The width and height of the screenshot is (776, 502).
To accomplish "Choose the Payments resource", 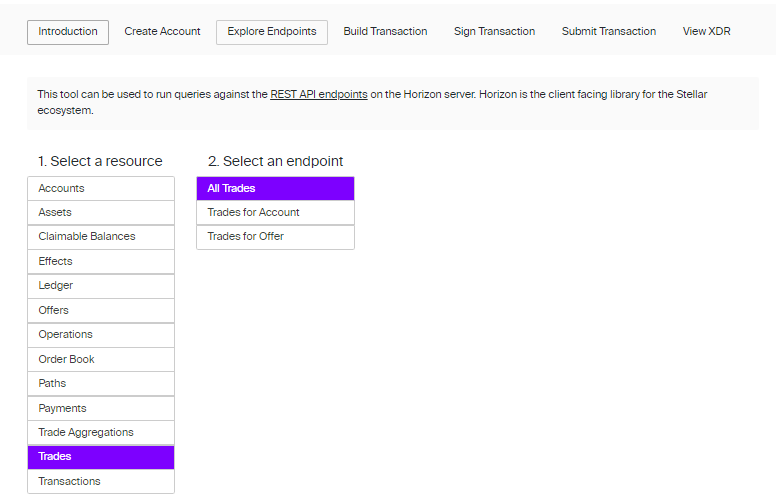I will [x=101, y=408].
